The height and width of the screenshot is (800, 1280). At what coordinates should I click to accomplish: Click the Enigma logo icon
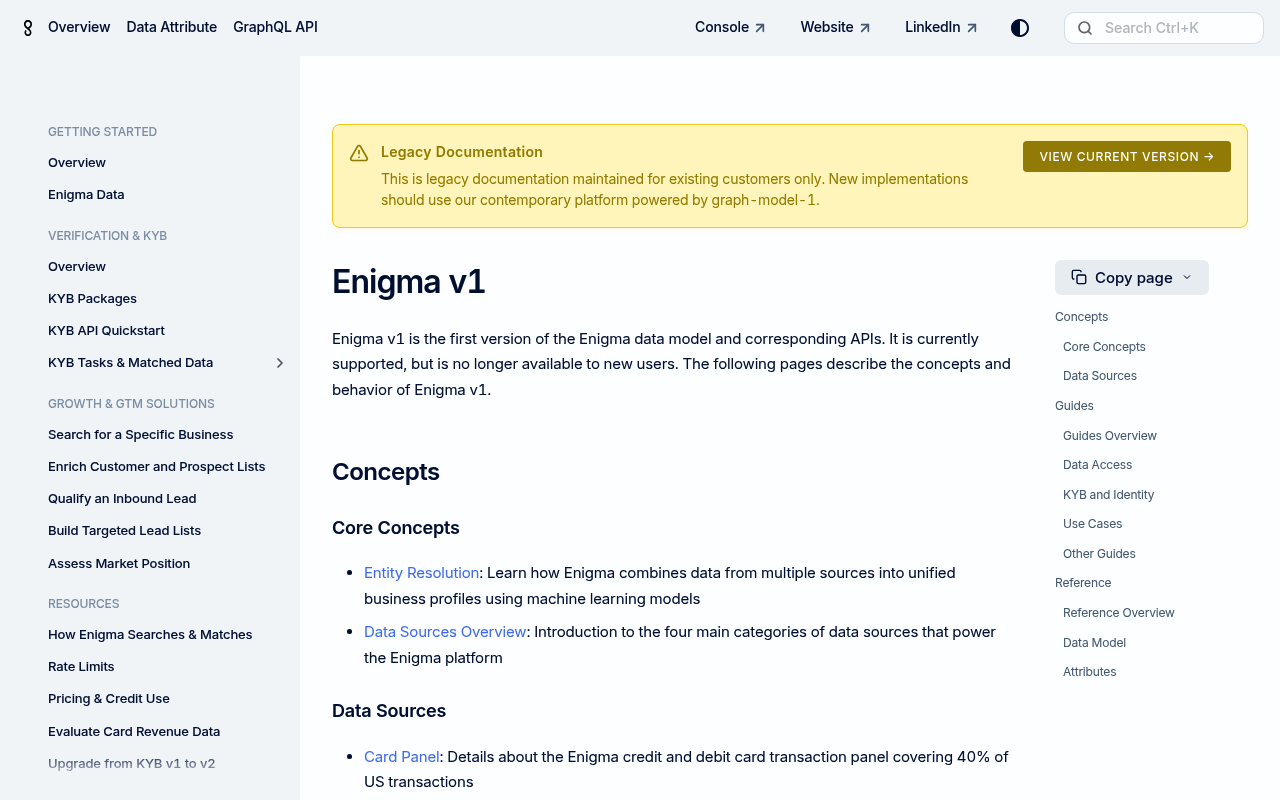tap(28, 28)
